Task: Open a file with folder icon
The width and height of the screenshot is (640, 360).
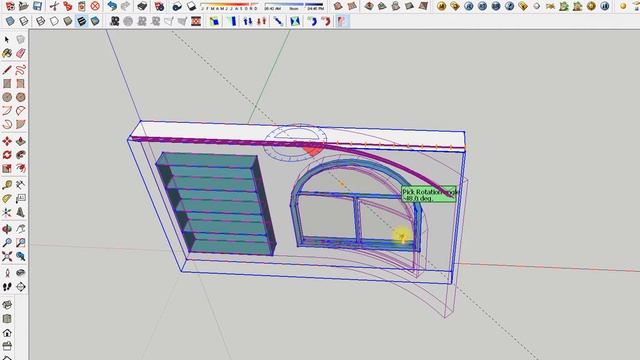Action: 24,6
